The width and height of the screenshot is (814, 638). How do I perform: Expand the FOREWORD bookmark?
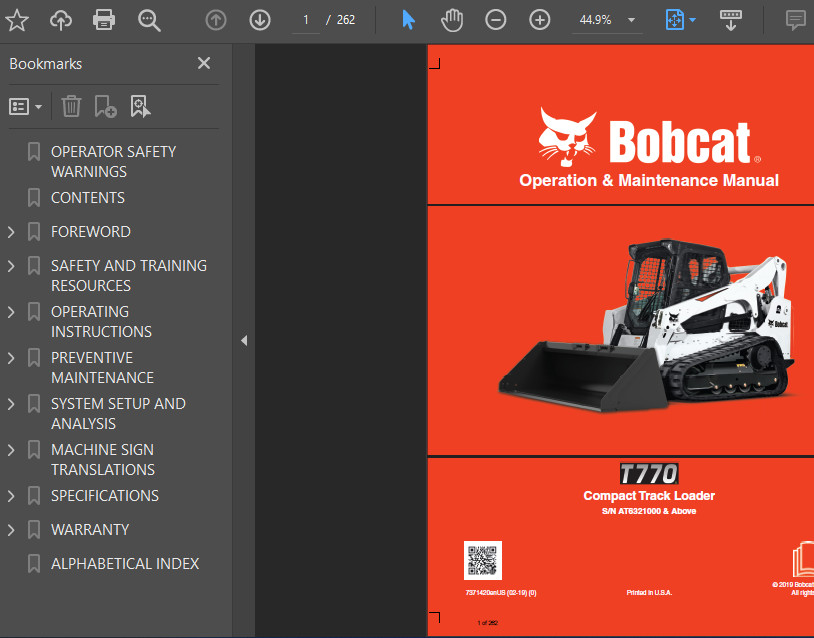coord(11,232)
